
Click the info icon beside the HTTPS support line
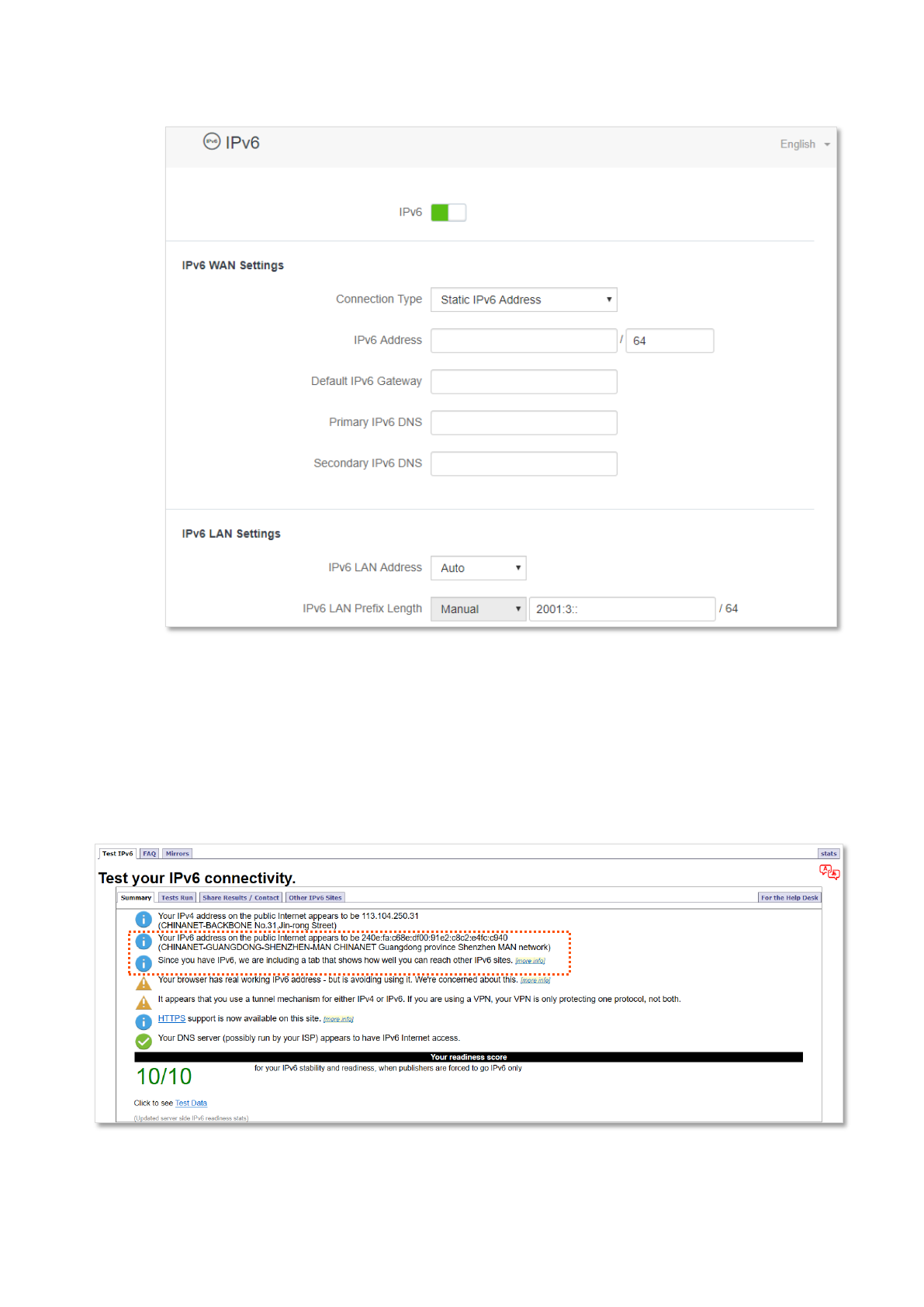coord(144,1021)
